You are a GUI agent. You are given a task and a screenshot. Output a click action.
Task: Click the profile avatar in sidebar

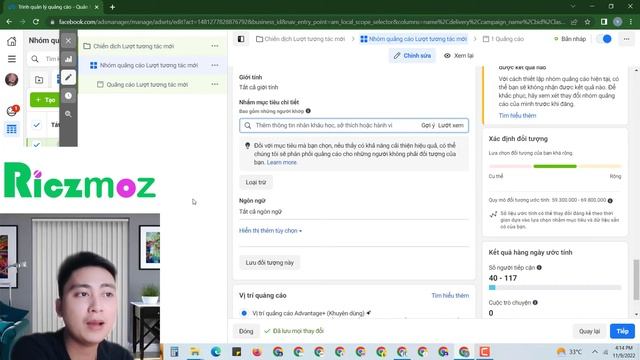click(x=11, y=79)
